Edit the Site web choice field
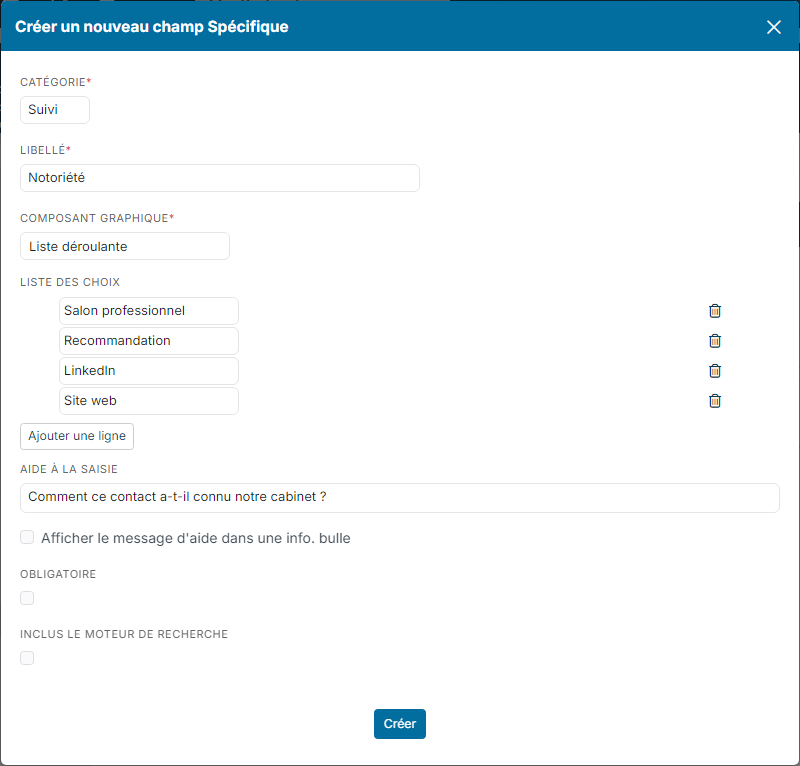Screen dimensions: 800x766 [149, 401]
